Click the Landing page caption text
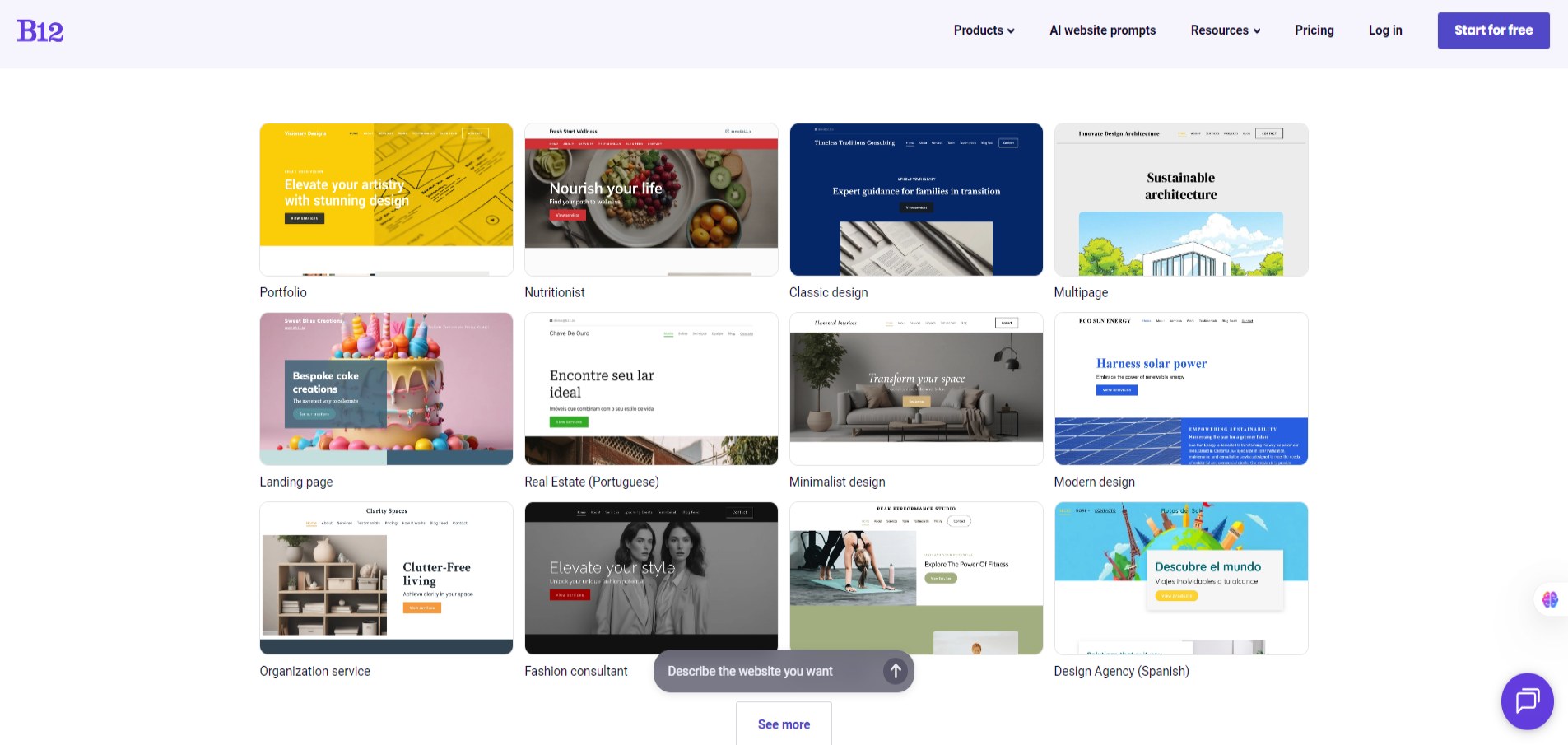Image resolution: width=1568 pixels, height=745 pixels. point(296,482)
